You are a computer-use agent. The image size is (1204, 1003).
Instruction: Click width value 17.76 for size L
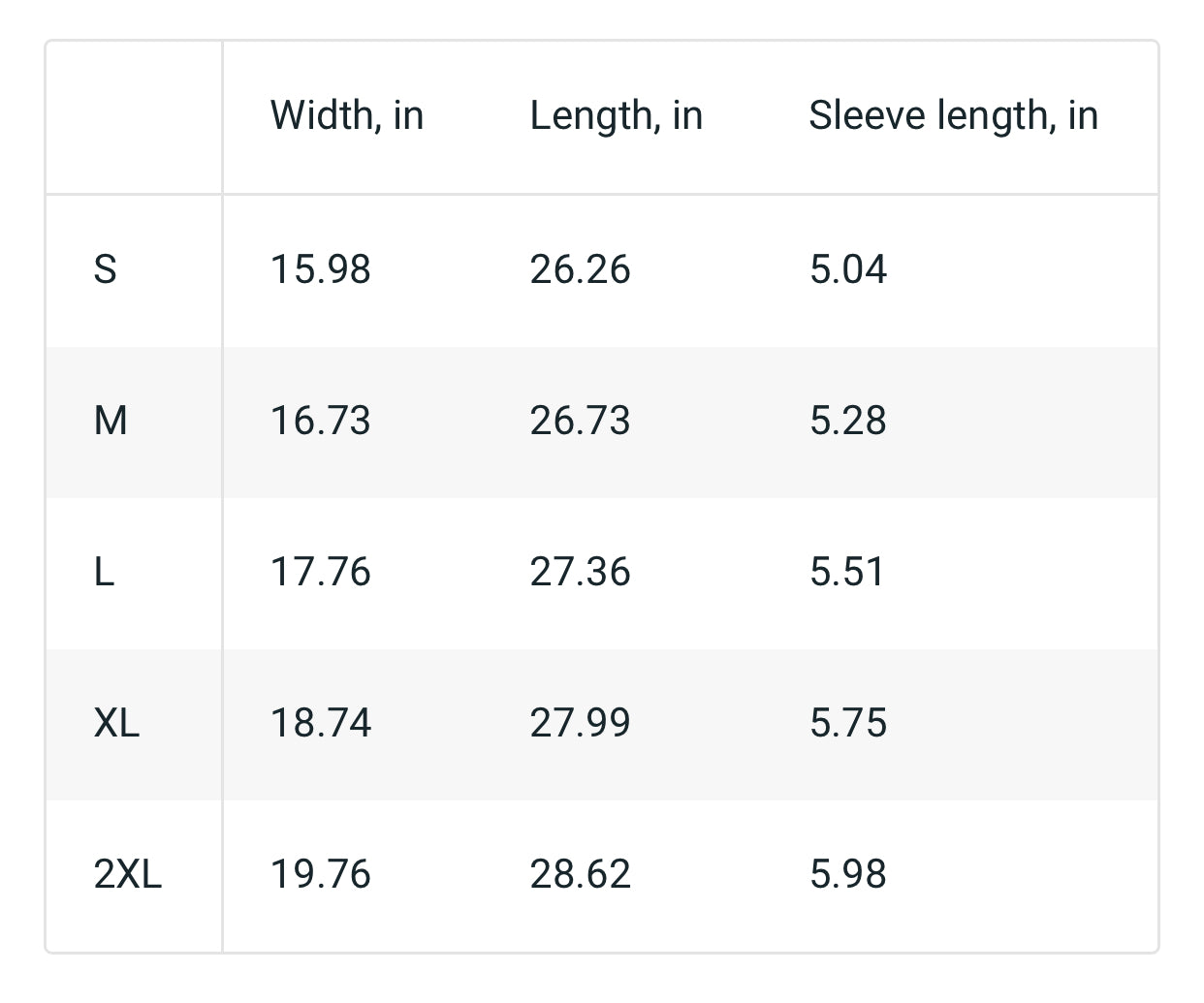coord(320,572)
